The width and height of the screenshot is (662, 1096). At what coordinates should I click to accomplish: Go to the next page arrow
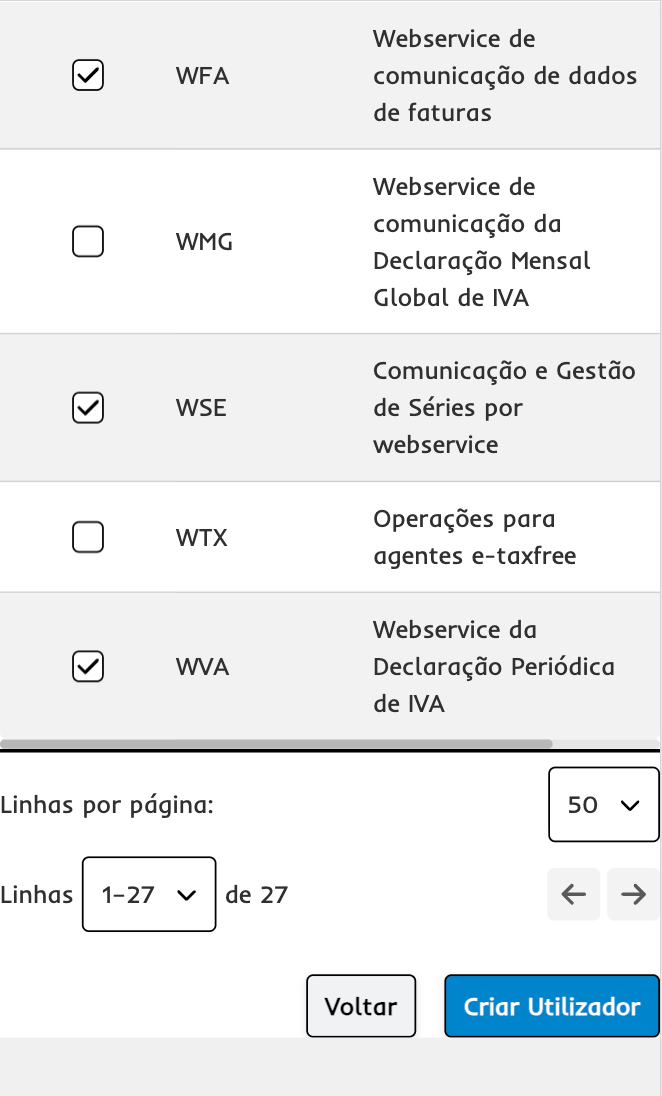coord(633,894)
